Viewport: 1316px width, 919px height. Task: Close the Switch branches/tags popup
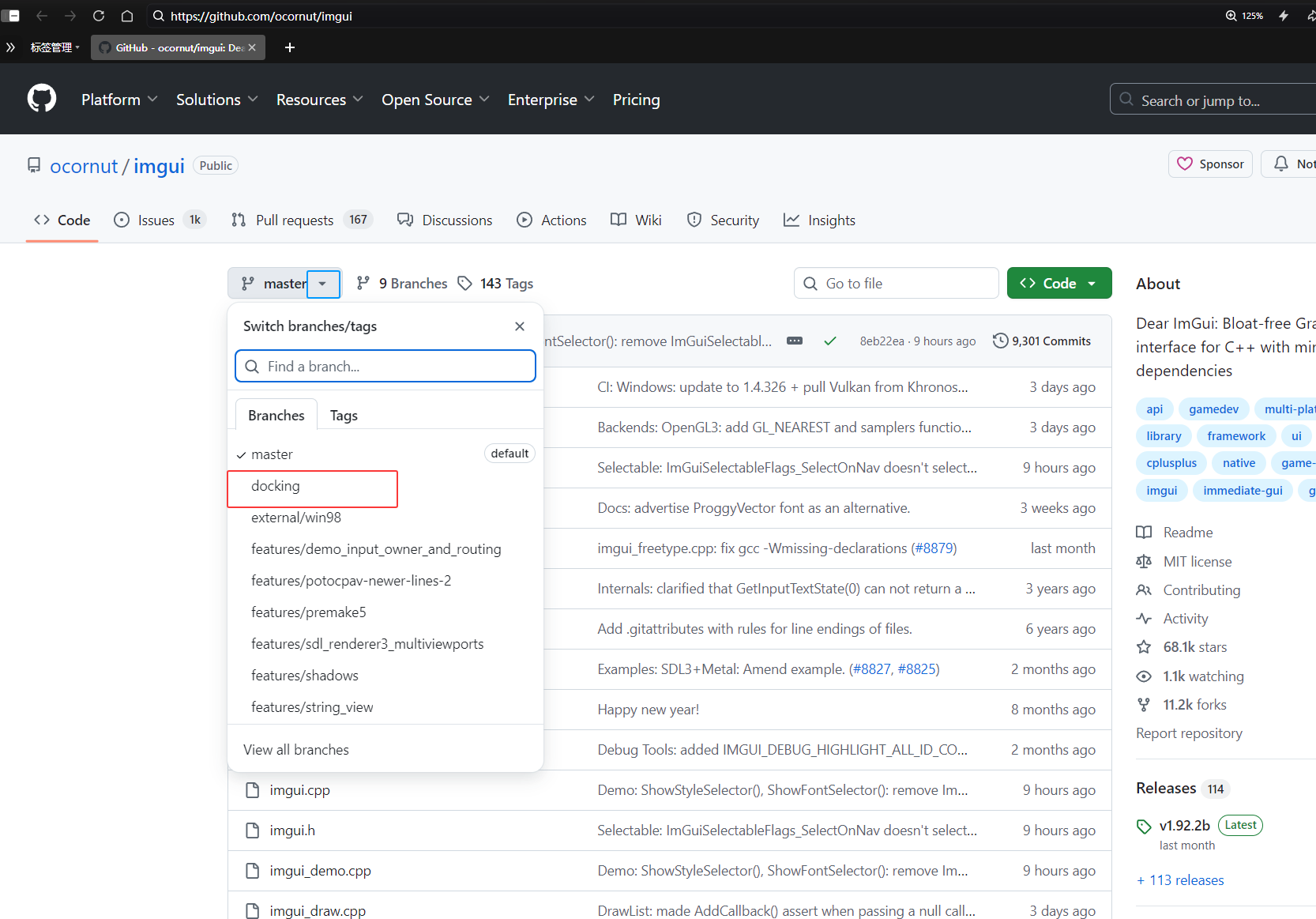[x=520, y=326]
